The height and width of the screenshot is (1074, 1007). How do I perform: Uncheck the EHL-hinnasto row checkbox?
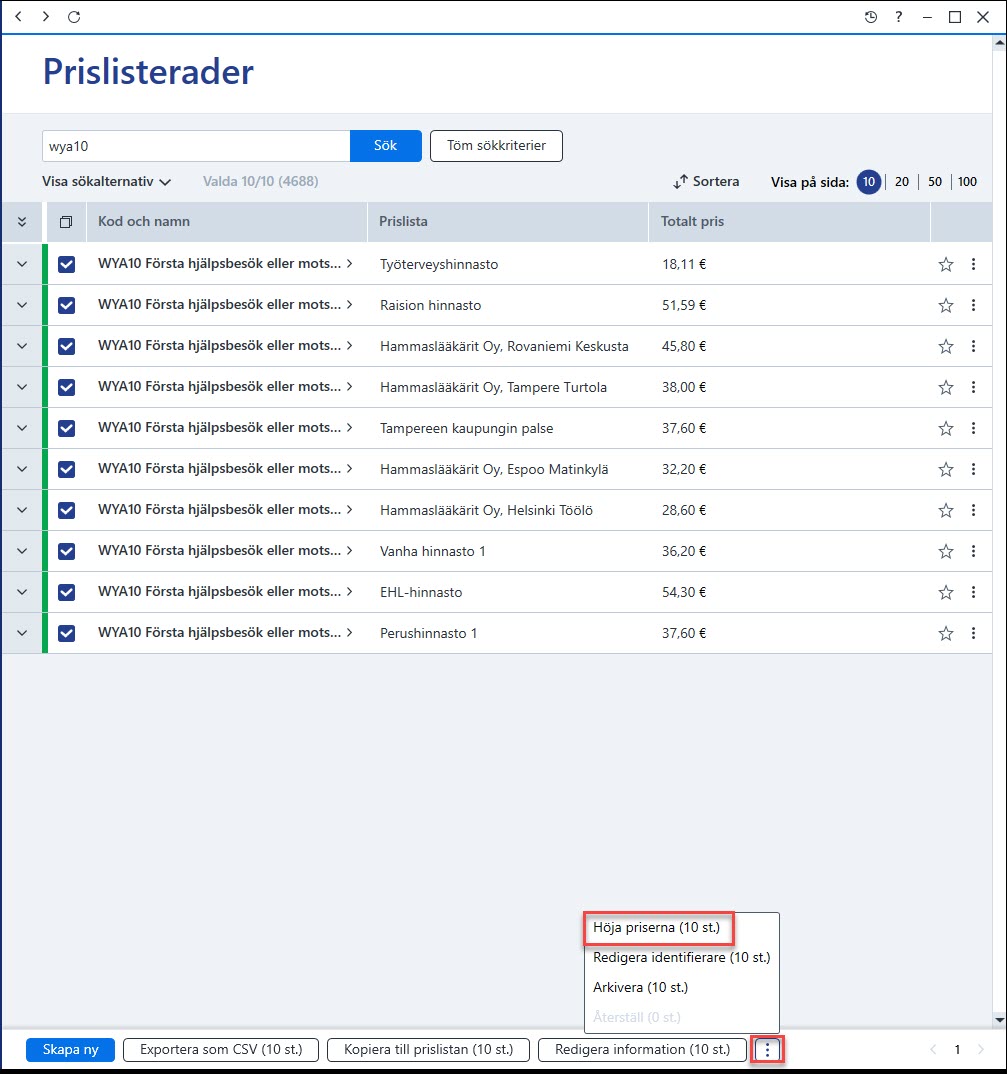click(66, 592)
